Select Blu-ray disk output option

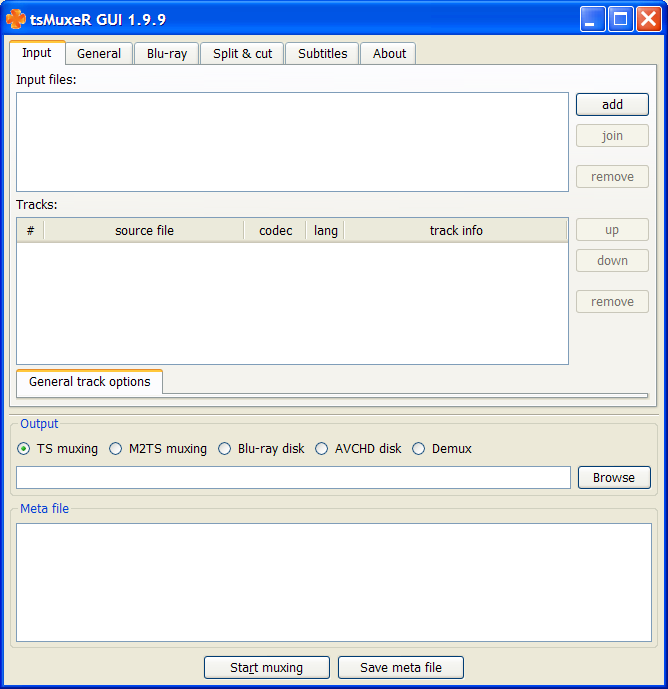tap(261, 449)
